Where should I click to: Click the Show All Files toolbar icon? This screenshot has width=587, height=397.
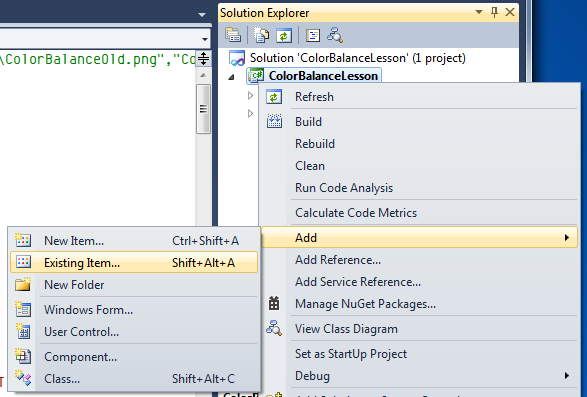pos(261,35)
